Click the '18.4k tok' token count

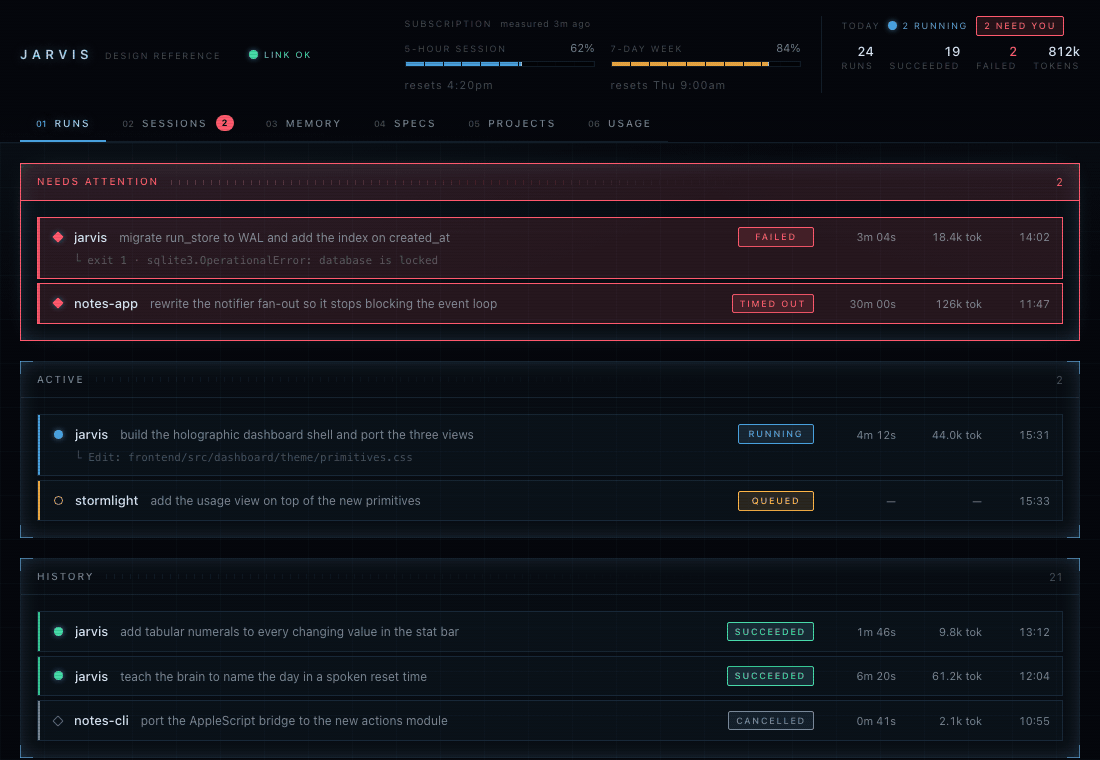[x=957, y=237]
